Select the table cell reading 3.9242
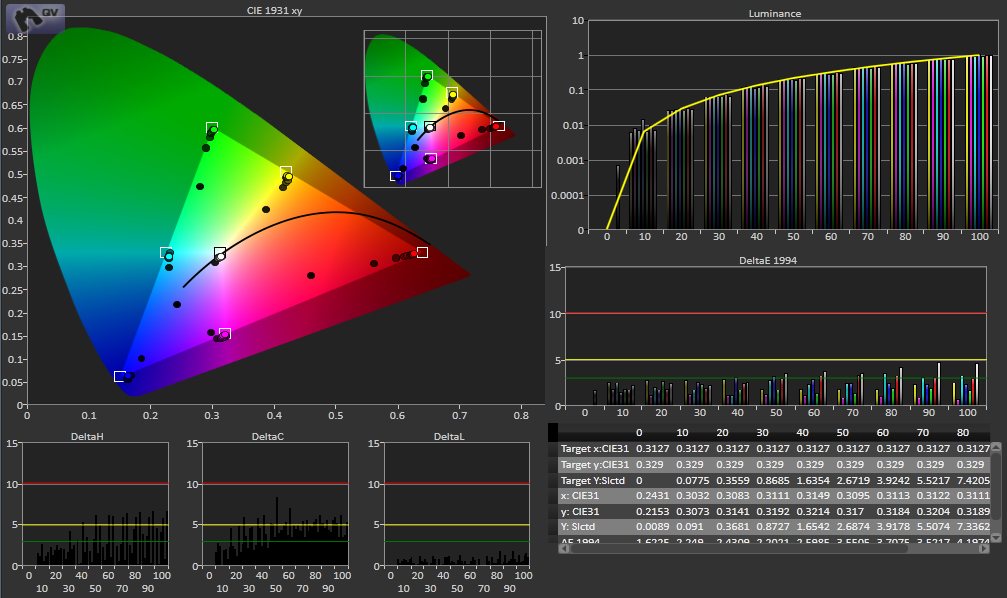The width and height of the screenshot is (1007, 598). click(x=893, y=480)
